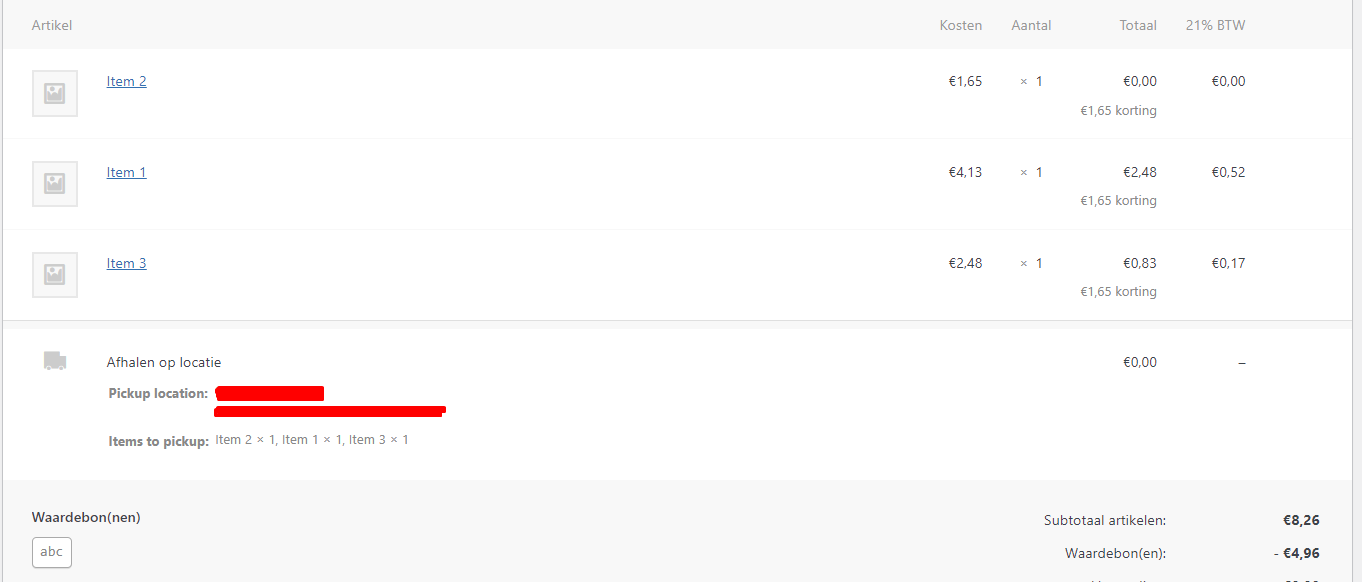Screen dimensions: 1362x582
Task: Click the Afhalen op locatie shipping method label
Action: point(163,362)
